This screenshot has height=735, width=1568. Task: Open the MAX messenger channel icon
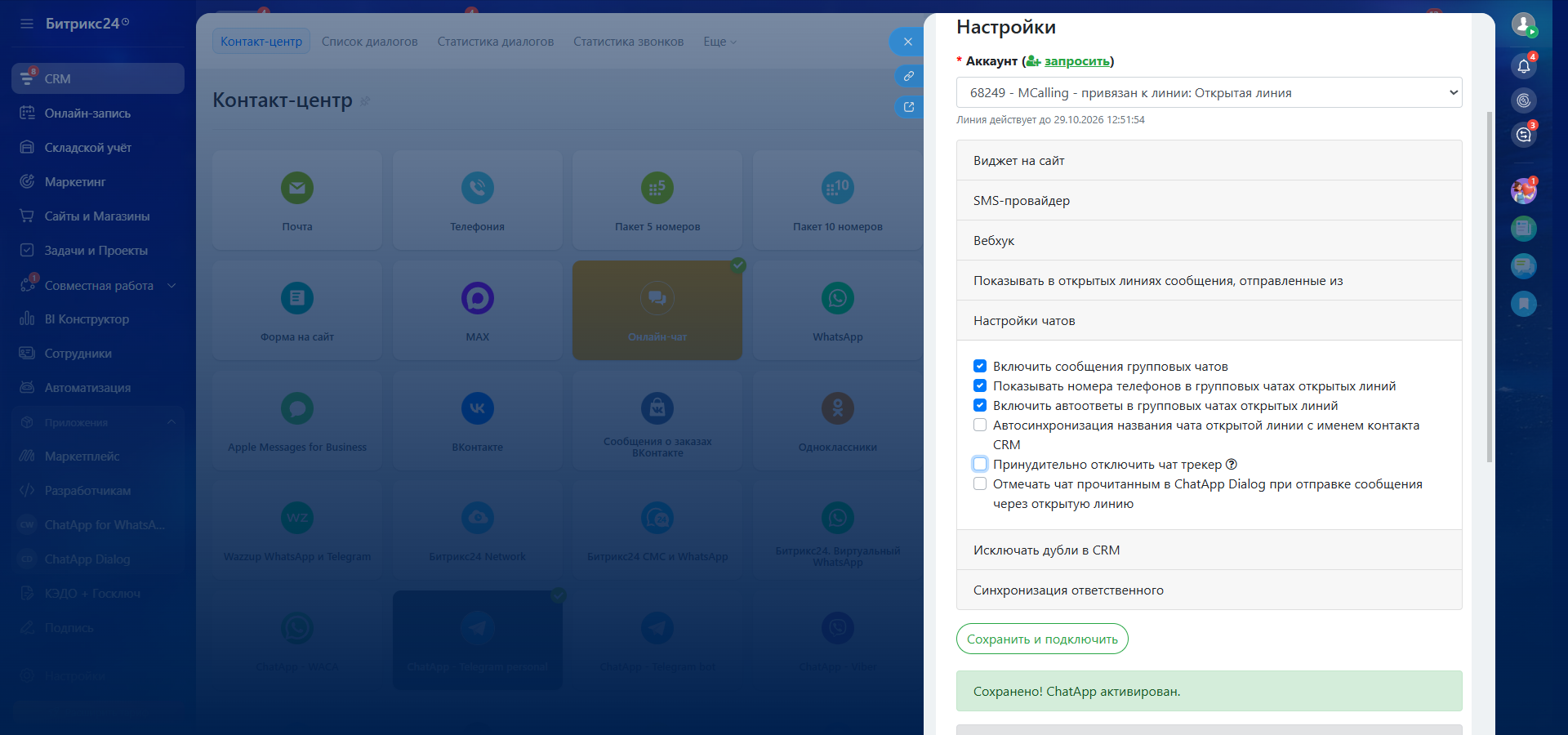click(x=477, y=298)
